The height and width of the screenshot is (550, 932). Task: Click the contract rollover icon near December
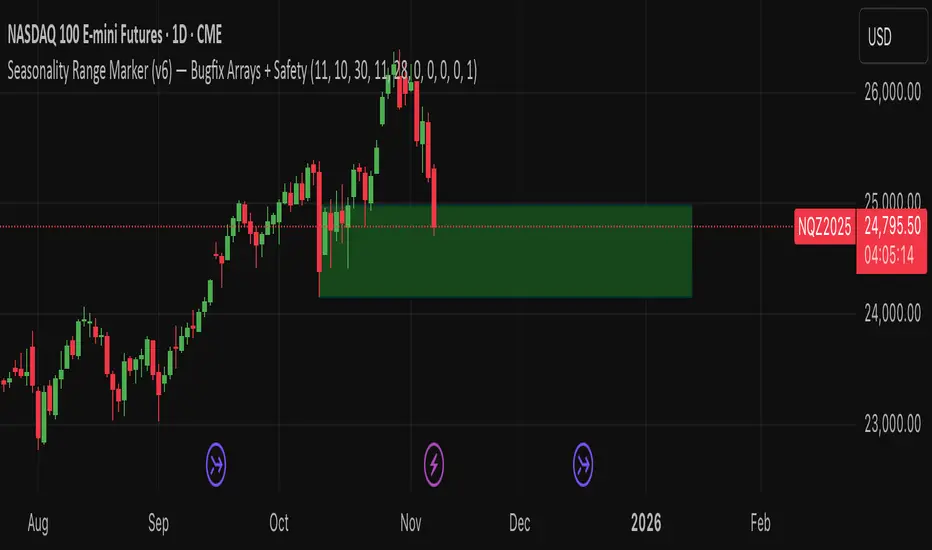pos(582,464)
